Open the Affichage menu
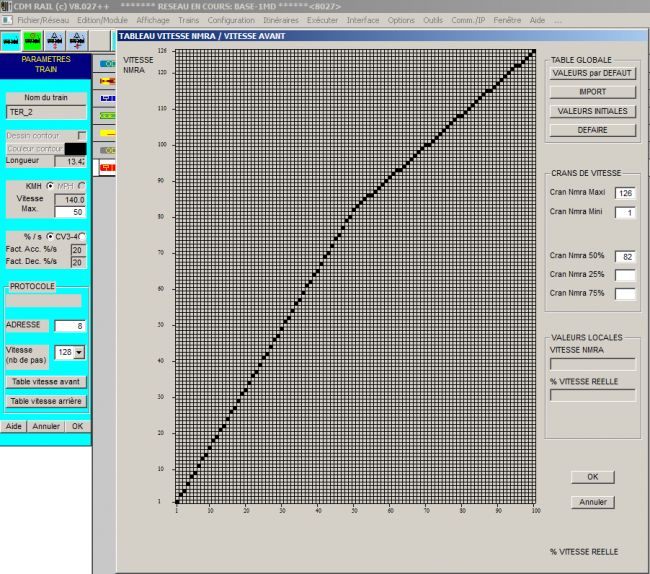The image size is (650, 574). tap(153, 20)
